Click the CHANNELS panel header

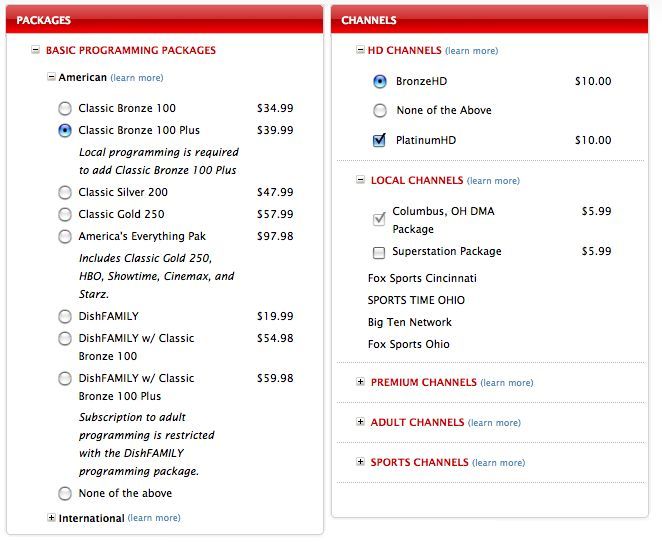coord(490,19)
